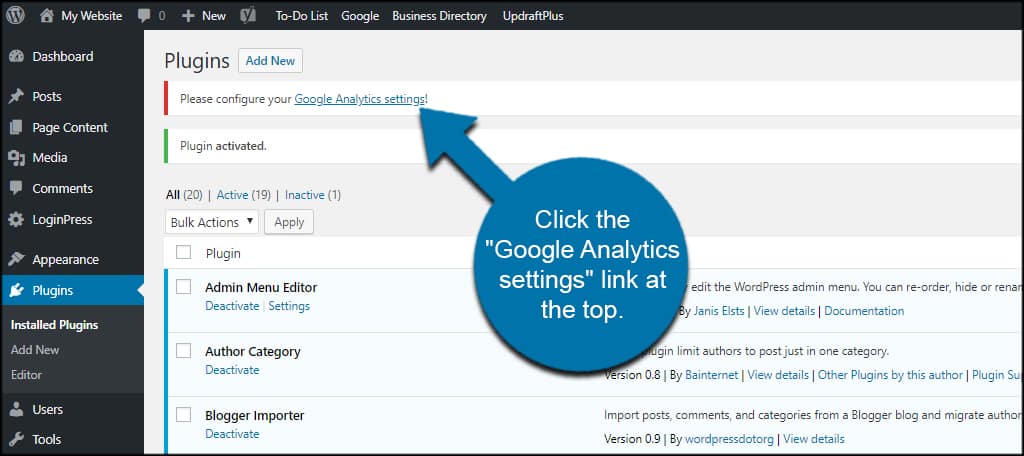Click the Apply bulk action button
This screenshot has height=456, width=1024.
[289, 222]
